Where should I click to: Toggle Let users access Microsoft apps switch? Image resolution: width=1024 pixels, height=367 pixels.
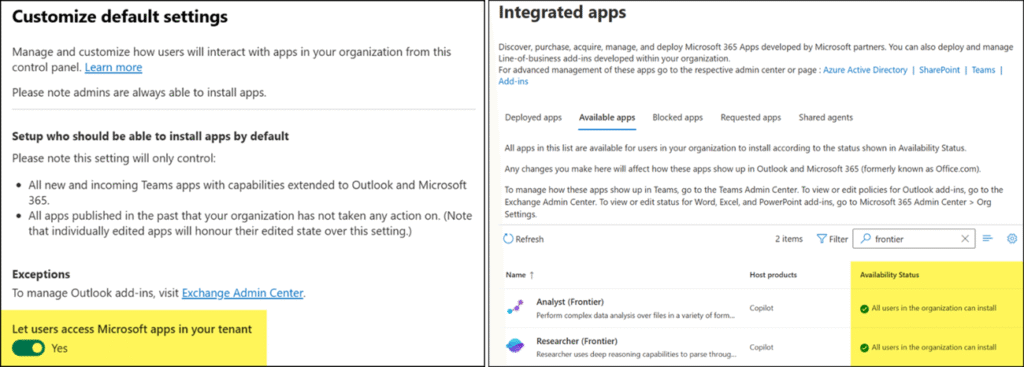click(29, 348)
